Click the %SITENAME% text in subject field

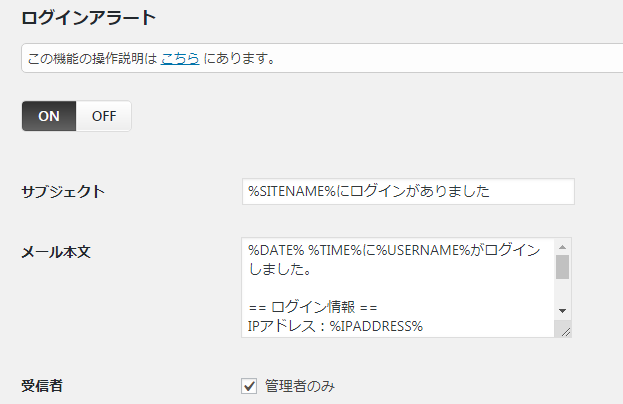pos(292,191)
